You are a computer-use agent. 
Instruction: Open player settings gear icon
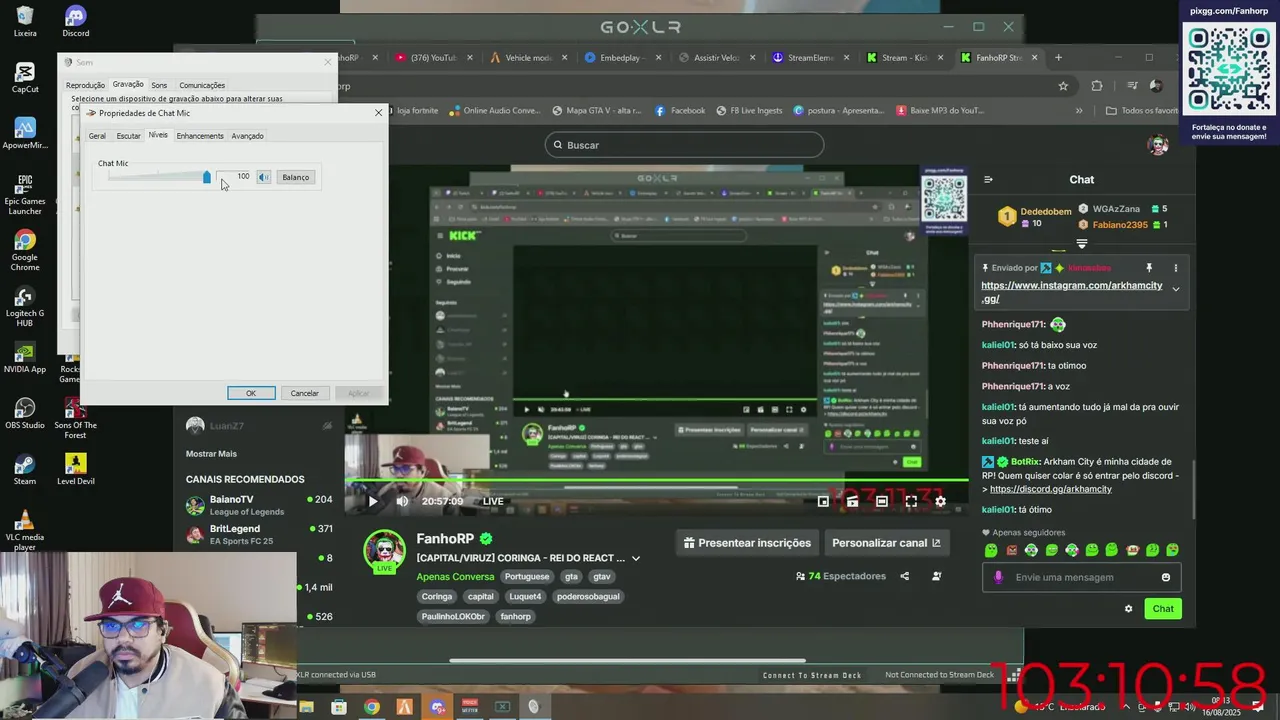click(x=940, y=501)
